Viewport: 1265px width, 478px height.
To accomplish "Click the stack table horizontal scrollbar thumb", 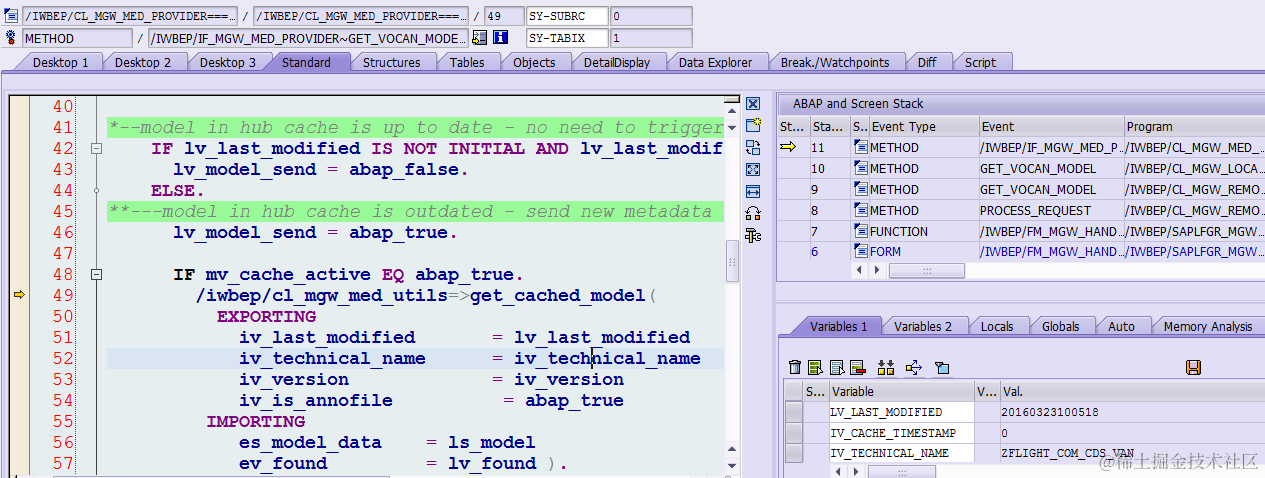I will point(927,270).
